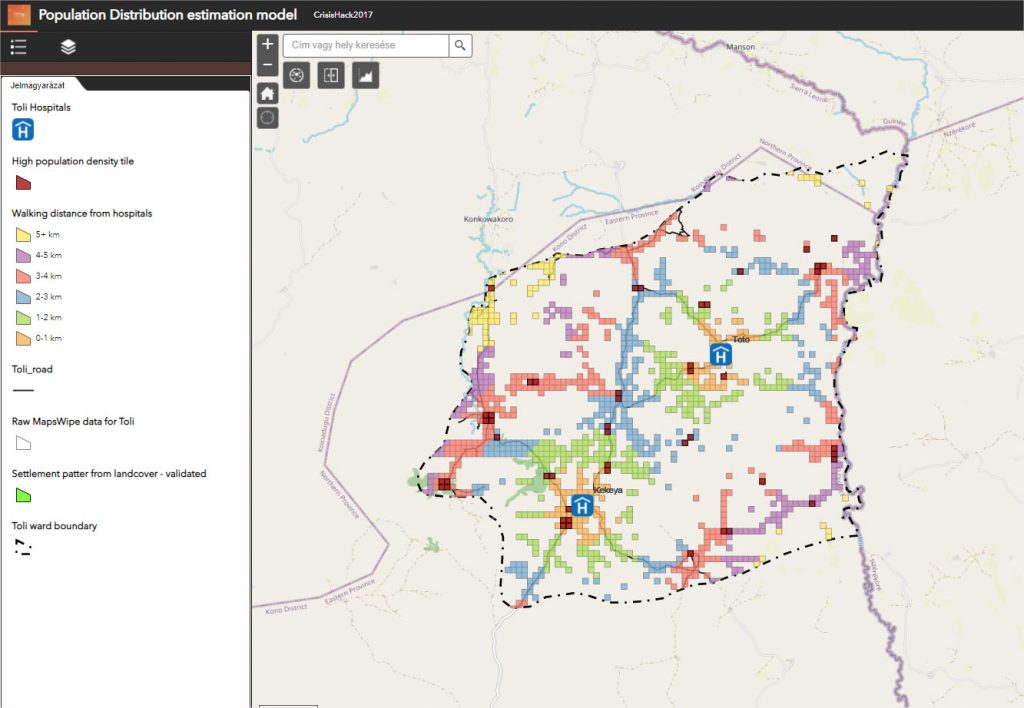Click the 'CrisisHack2017' subtitle text

(343, 14)
